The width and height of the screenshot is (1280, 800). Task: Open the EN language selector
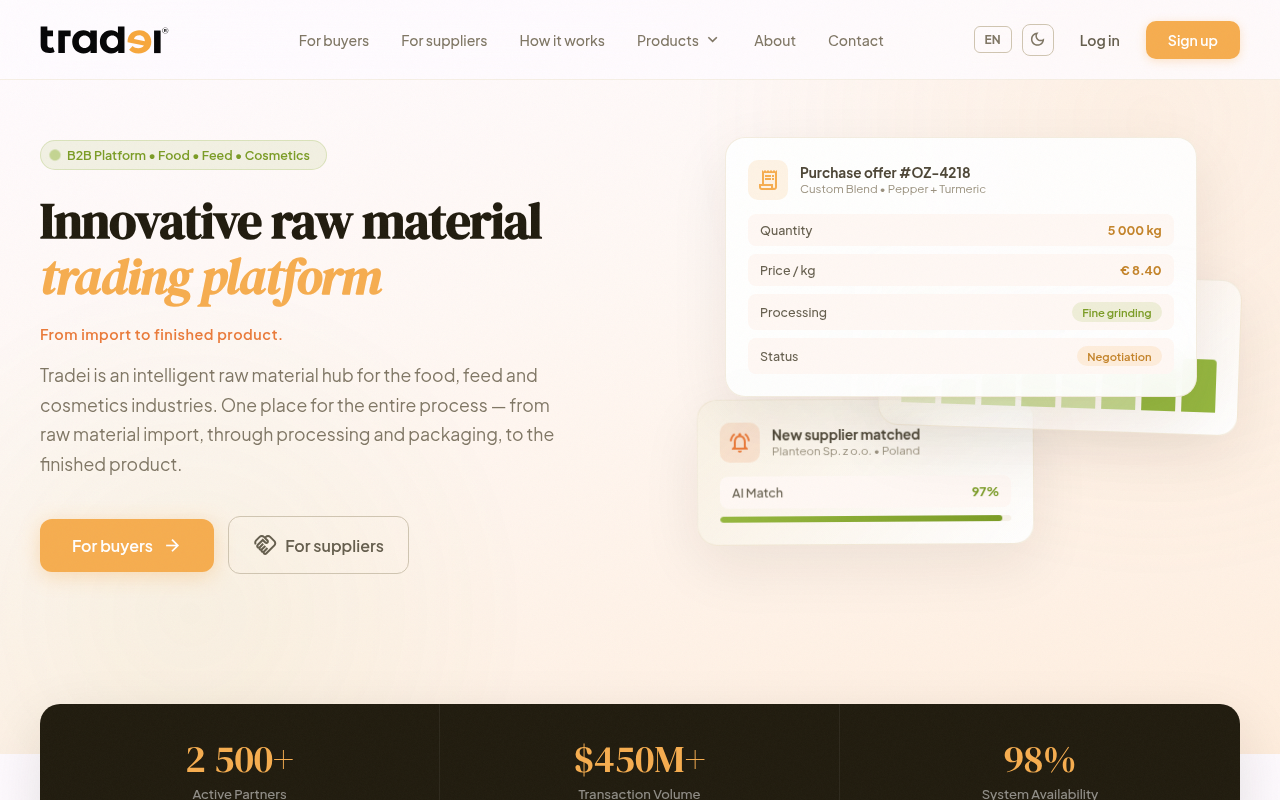tap(992, 40)
